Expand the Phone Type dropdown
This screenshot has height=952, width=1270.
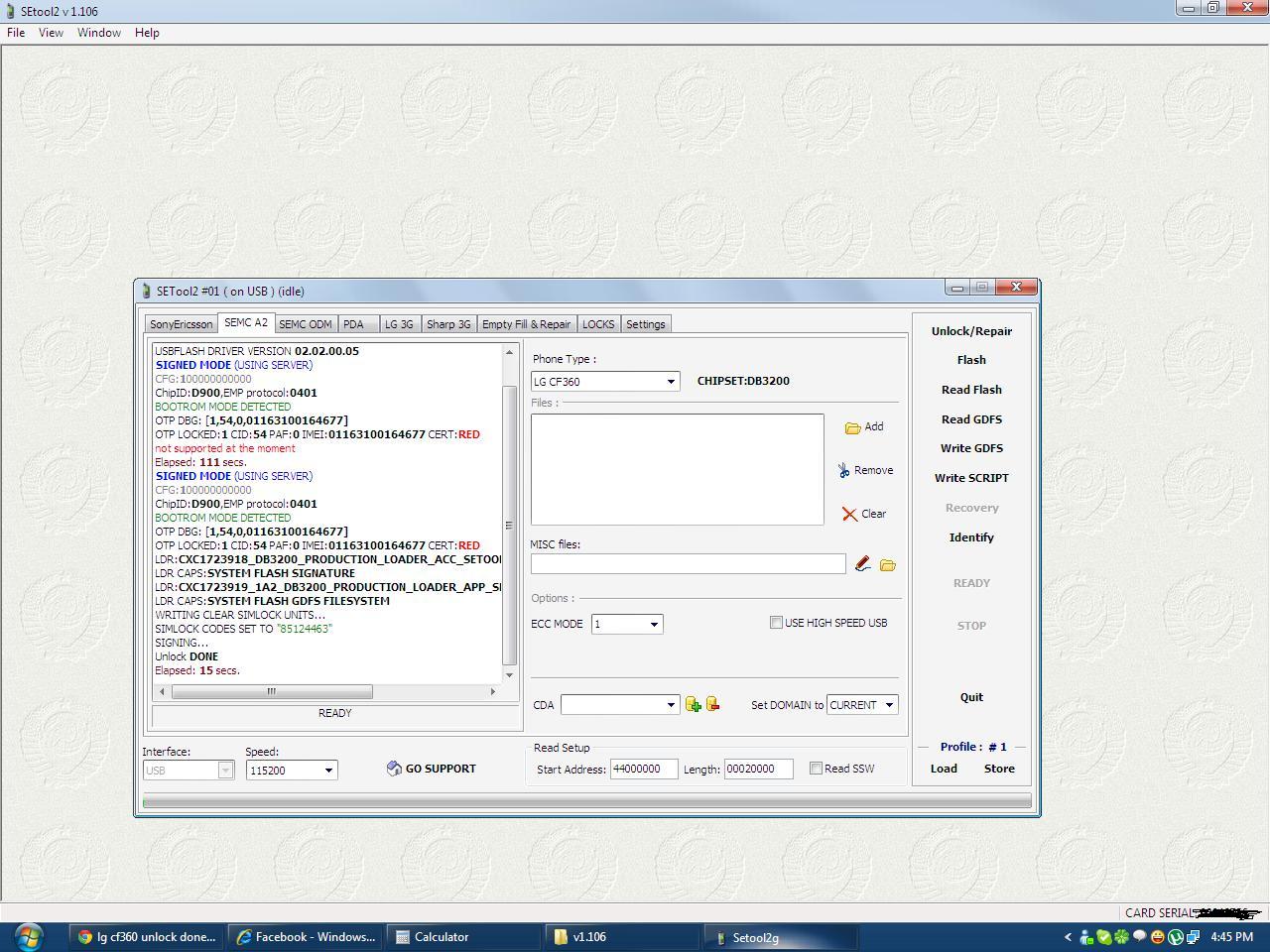coord(671,382)
